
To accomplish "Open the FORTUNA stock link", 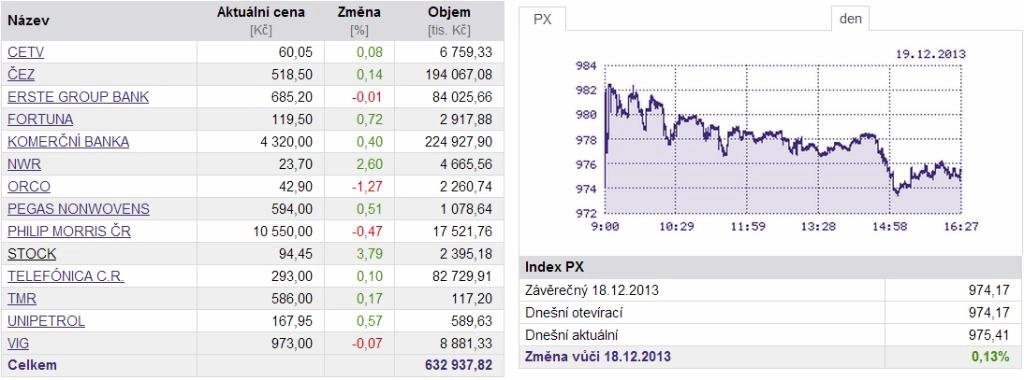I will point(40,119).
